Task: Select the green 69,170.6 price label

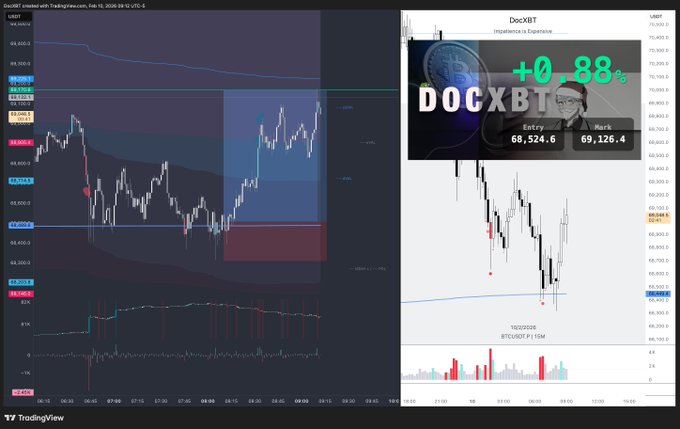Action: 21,90
